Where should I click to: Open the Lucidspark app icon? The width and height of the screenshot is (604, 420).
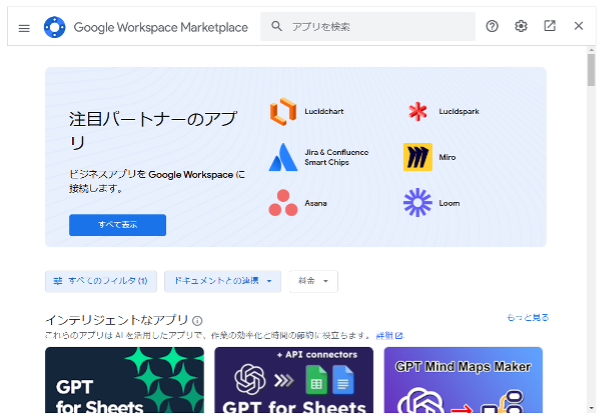coord(418,111)
